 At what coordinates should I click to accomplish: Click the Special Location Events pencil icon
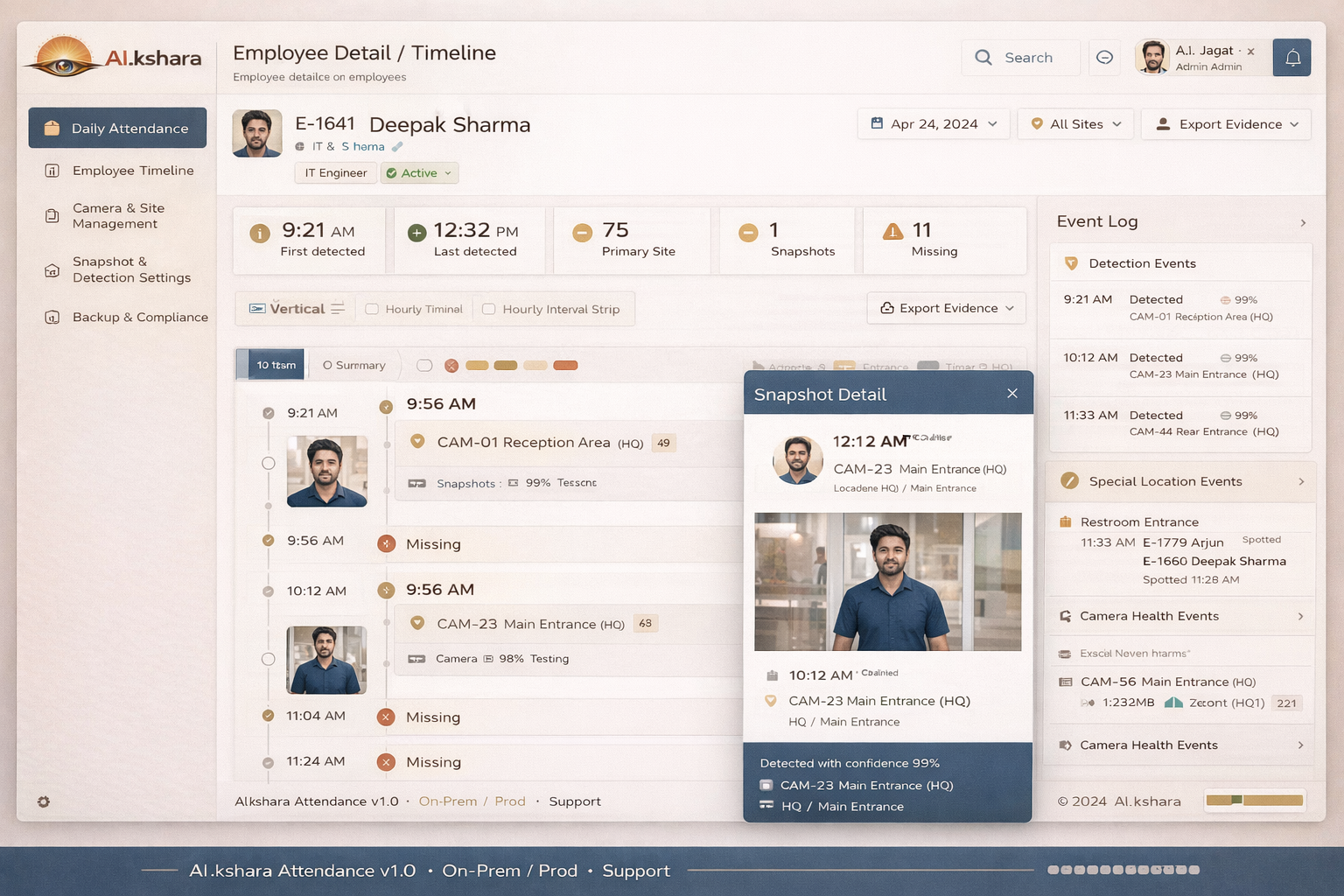point(1069,480)
